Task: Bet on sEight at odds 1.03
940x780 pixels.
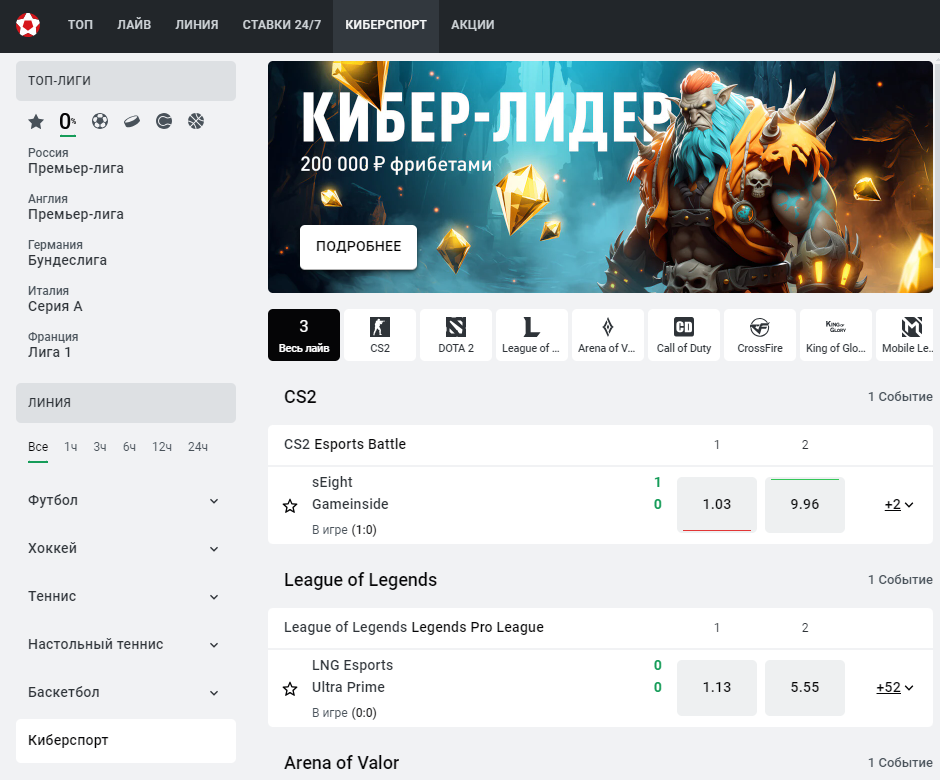Action: point(717,505)
